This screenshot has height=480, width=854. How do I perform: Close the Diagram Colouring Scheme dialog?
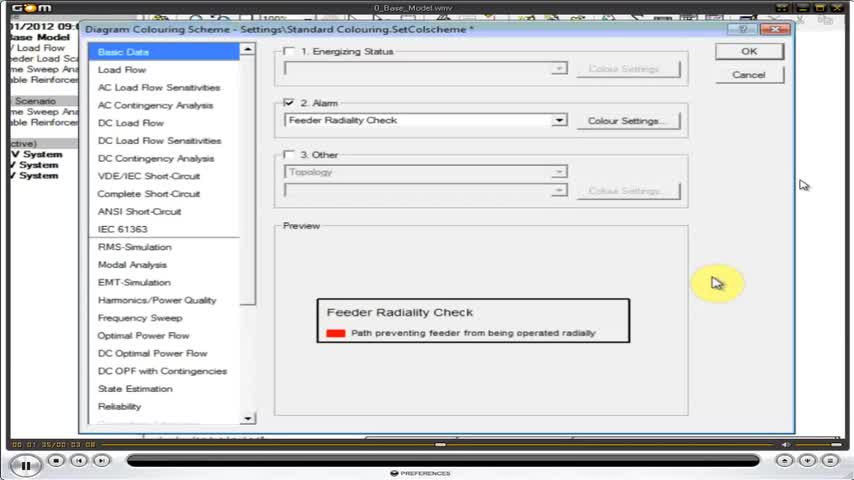click(775, 29)
